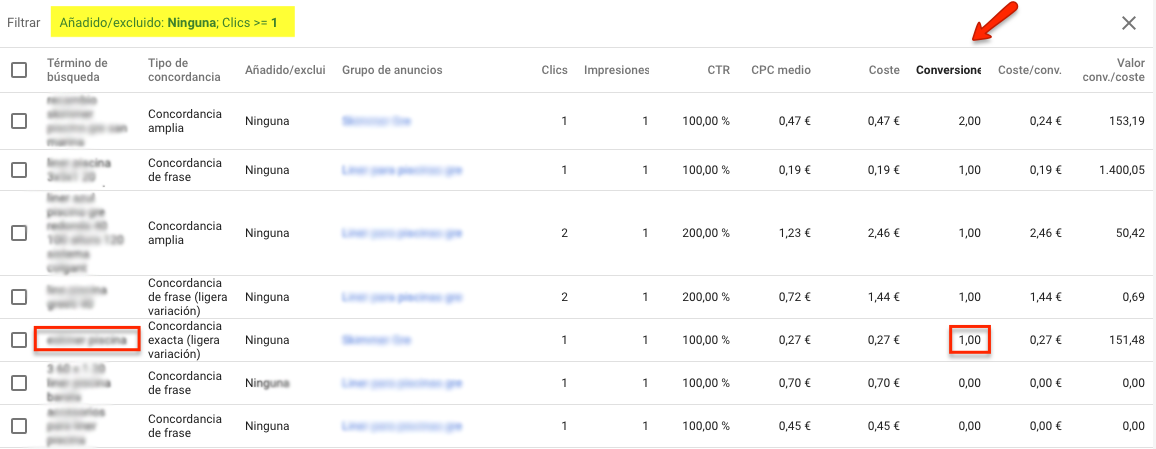Image resolution: width=1156 pixels, height=449 pixels.
Task: Sort by Añadido/excluido column header
Action: (x=285, y=70)
